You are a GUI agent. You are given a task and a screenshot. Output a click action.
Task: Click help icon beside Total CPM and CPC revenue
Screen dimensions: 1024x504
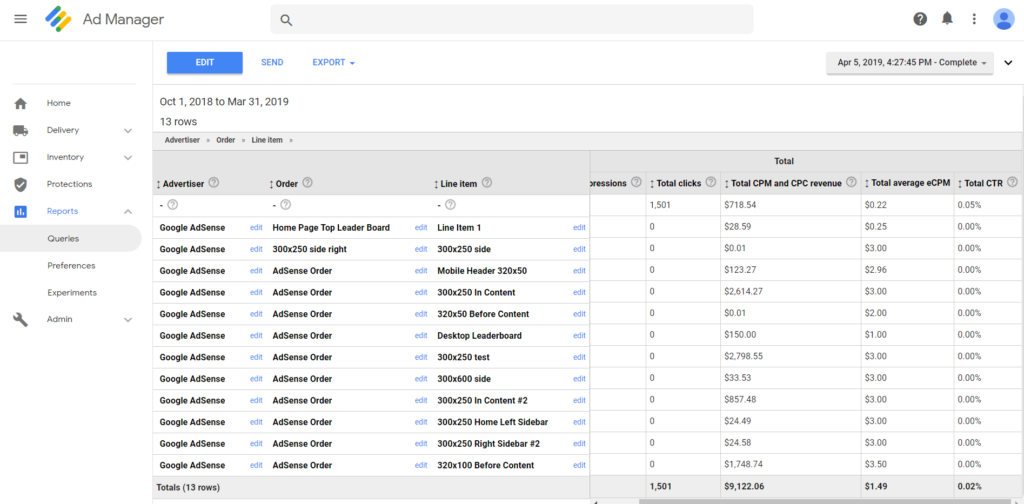(851, 183)
